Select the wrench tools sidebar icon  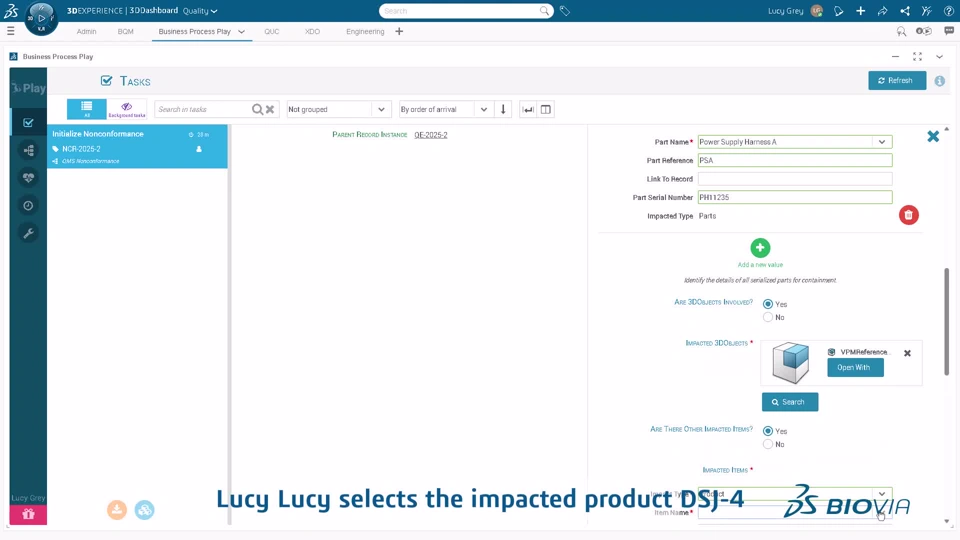point(28,233)
